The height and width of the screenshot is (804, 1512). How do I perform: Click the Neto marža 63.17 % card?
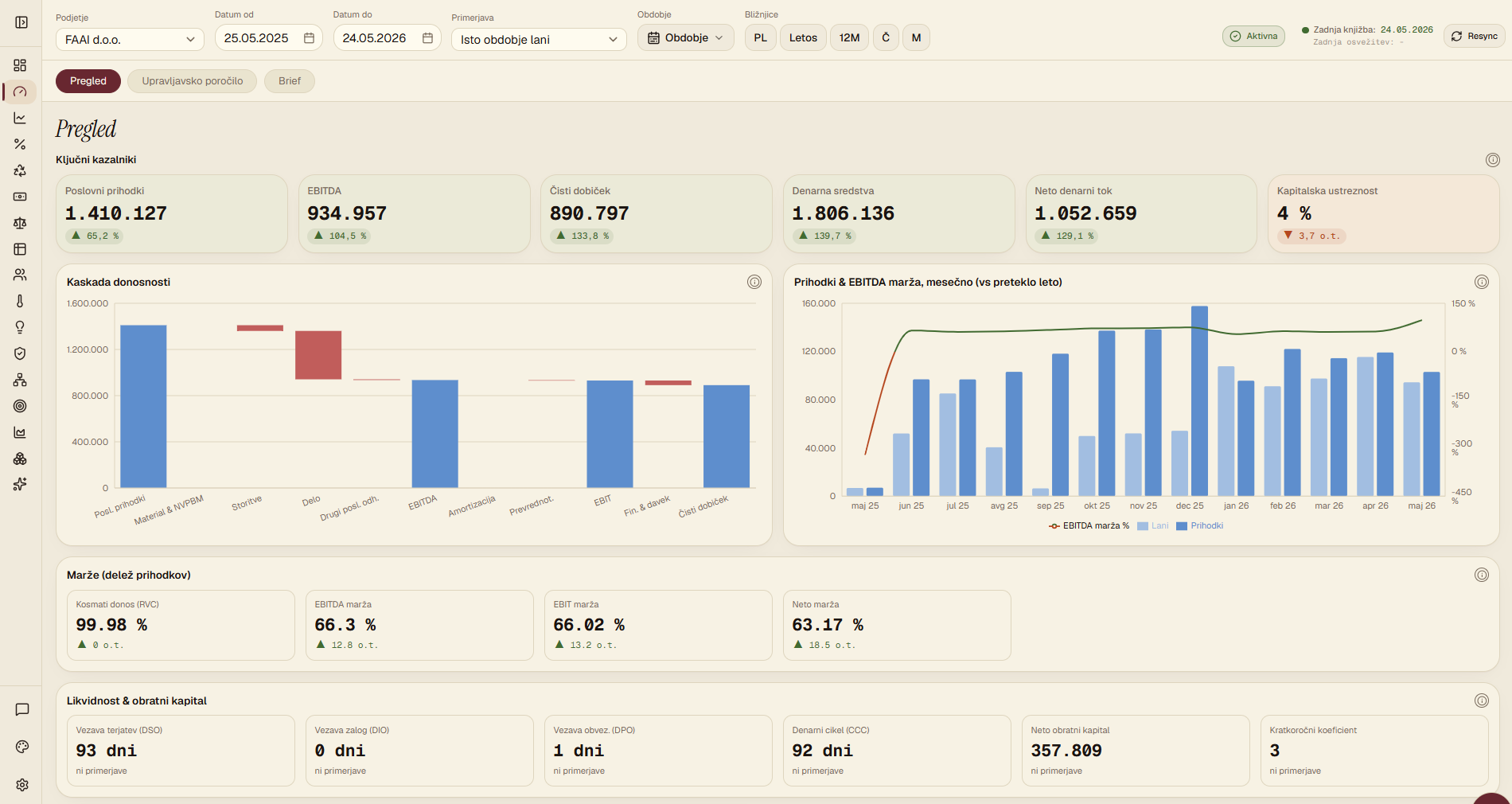[897, 625]
